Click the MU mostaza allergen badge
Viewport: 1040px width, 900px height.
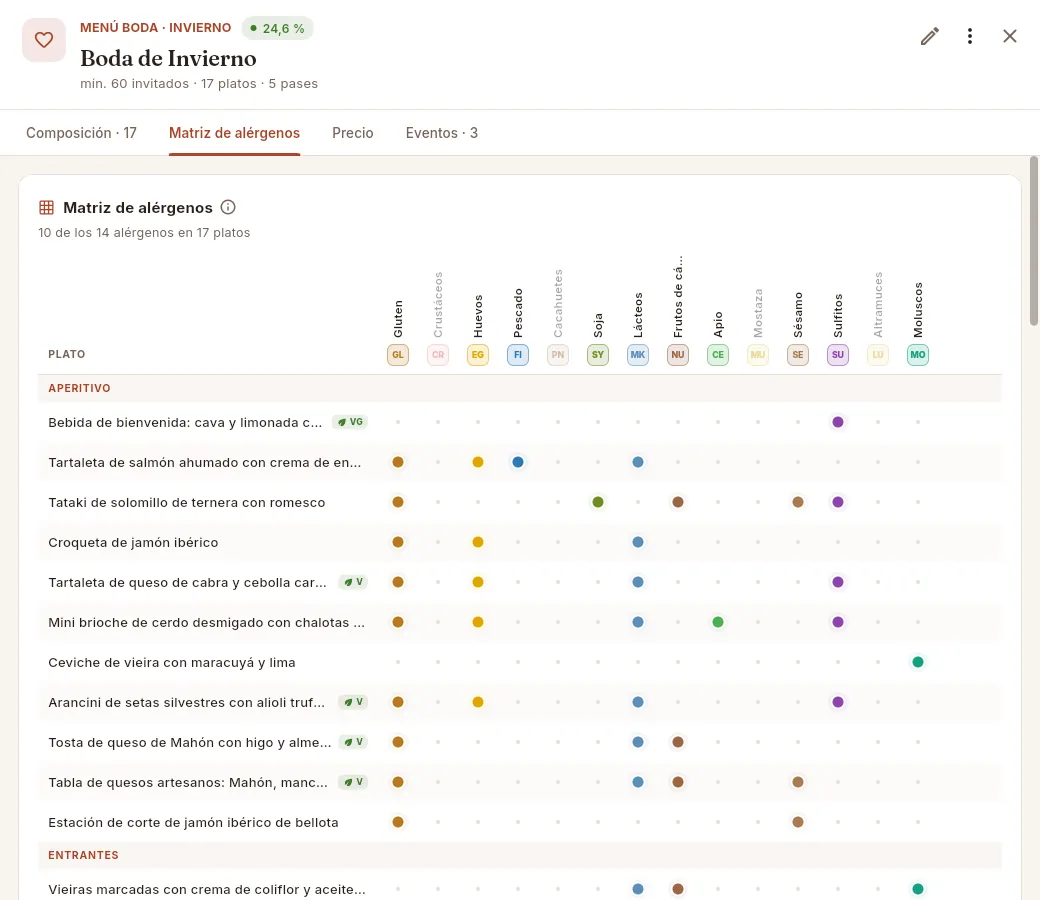tap(758, 355)
